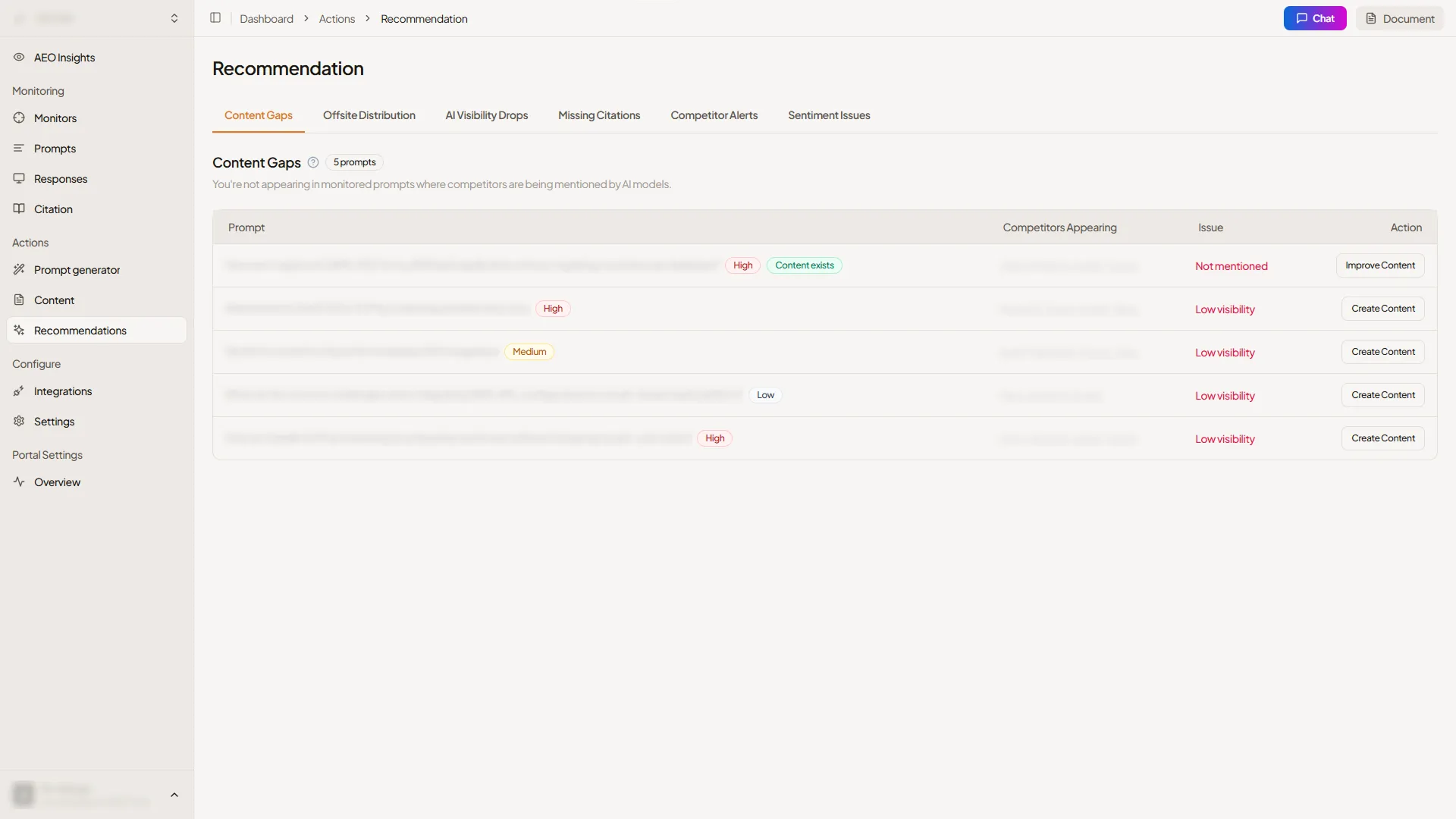Open the Chat button

[1315, 18]
